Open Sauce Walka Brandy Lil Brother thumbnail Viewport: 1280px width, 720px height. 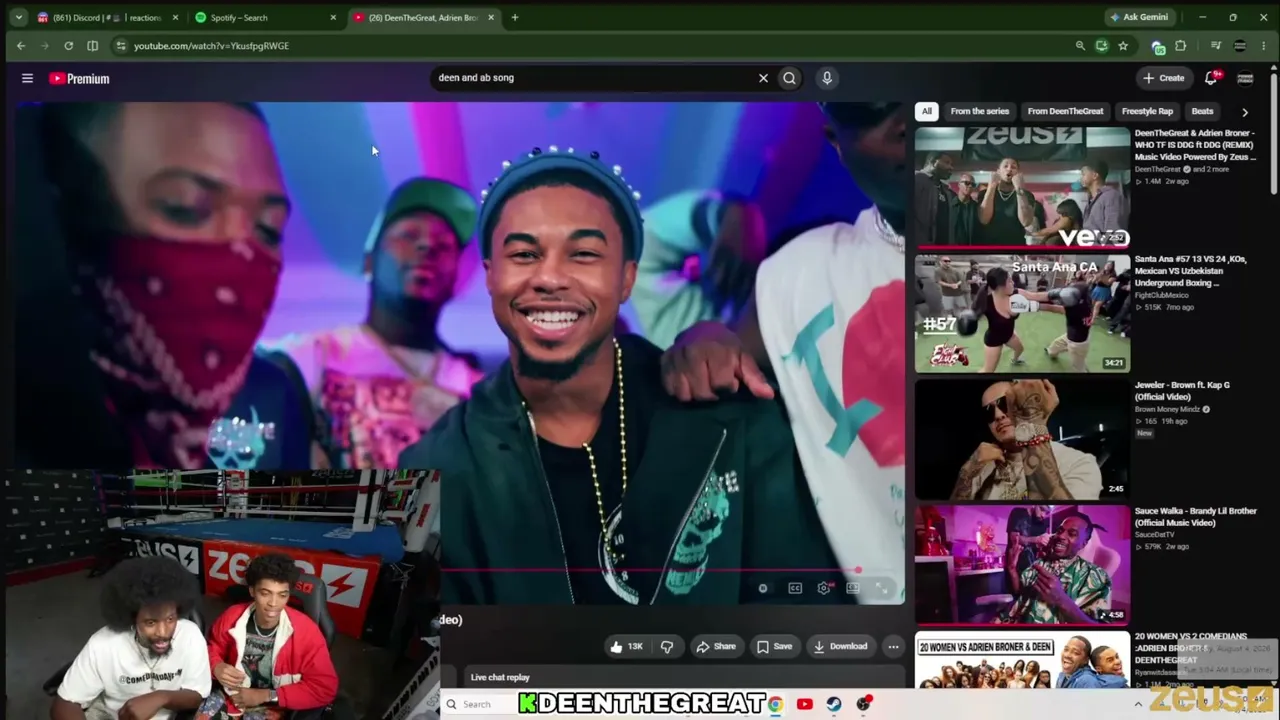coord(1022,565)
